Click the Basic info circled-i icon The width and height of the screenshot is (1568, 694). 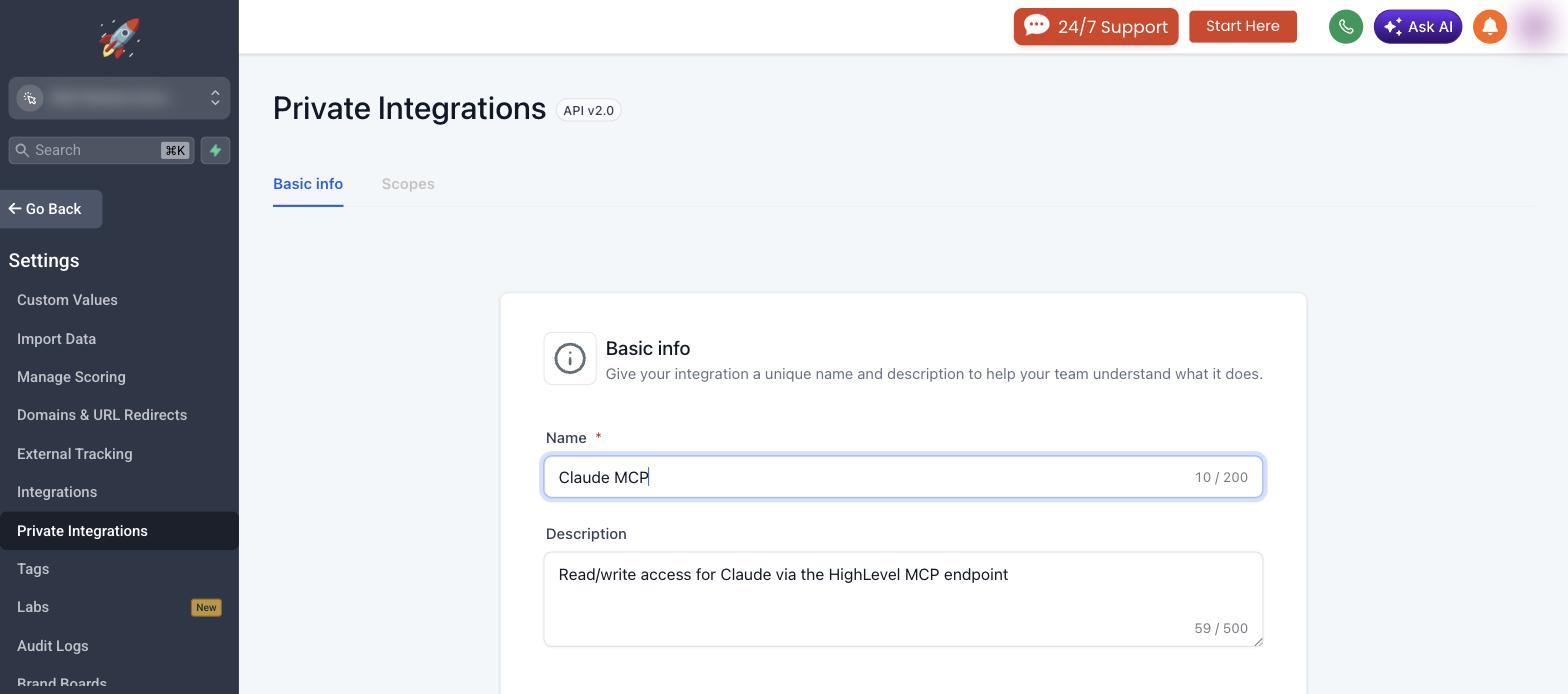[x=570, y=358]
